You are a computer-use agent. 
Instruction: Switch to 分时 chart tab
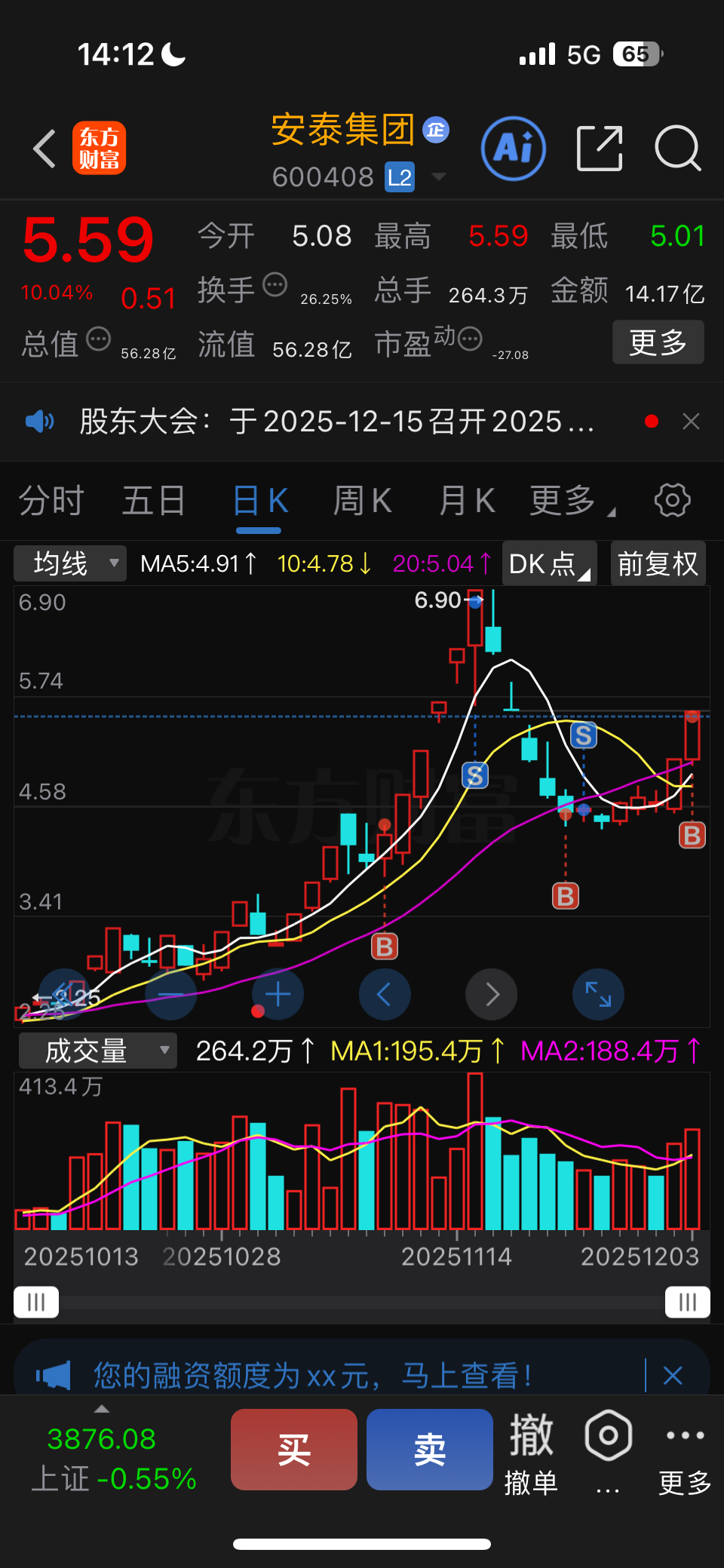point(51,501)
